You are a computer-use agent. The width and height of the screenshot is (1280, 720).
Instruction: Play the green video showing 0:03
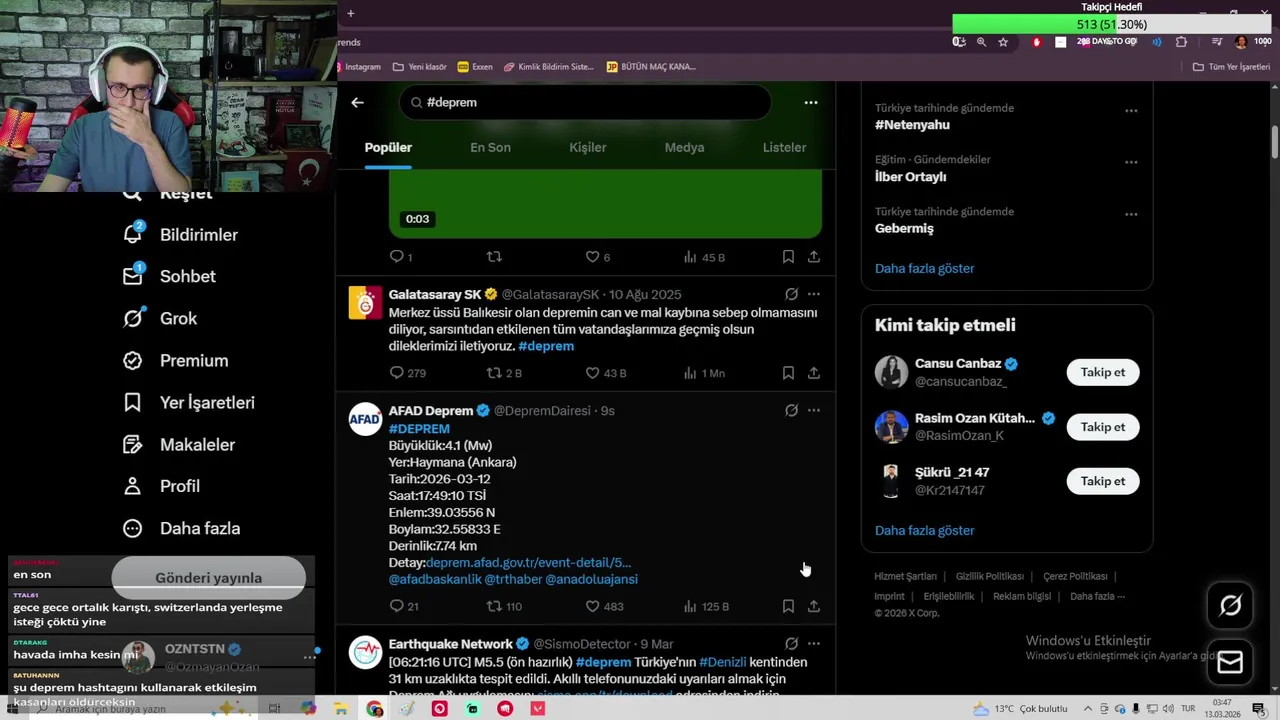click(x=605, y=203)
